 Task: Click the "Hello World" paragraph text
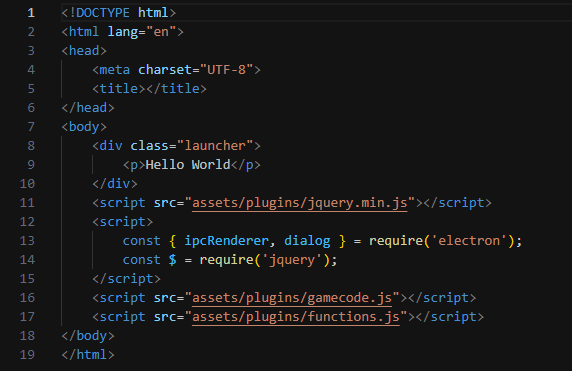(x=188, y=165)
